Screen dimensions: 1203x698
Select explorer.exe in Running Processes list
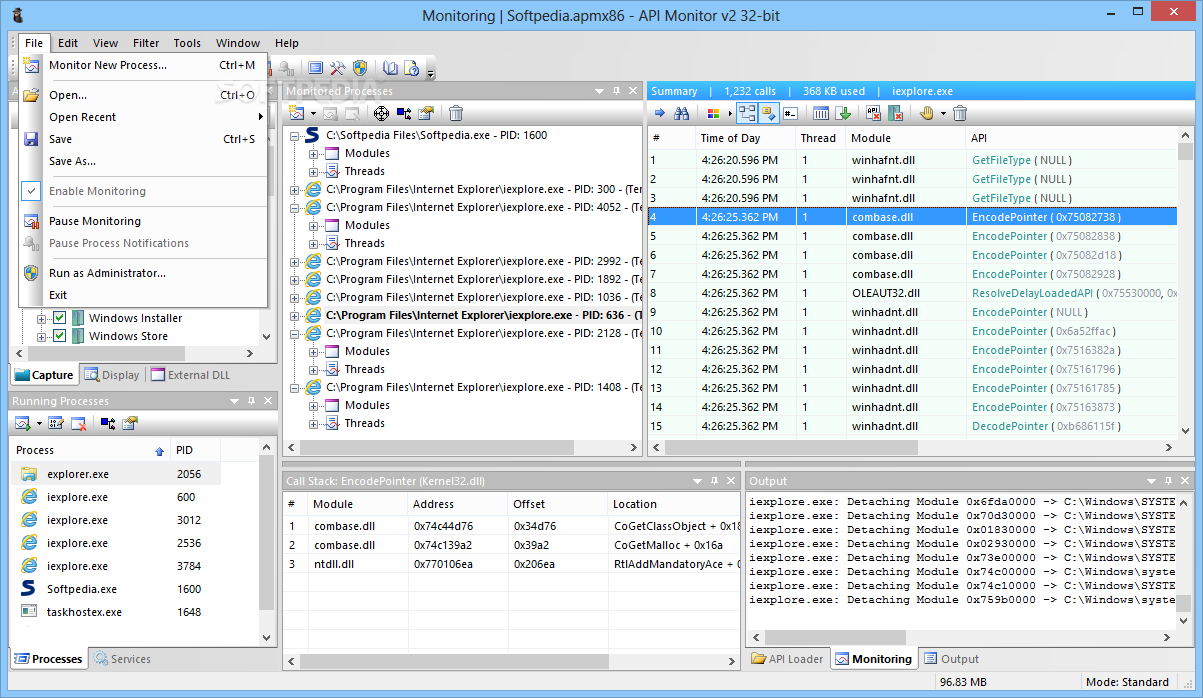[116, 474]
